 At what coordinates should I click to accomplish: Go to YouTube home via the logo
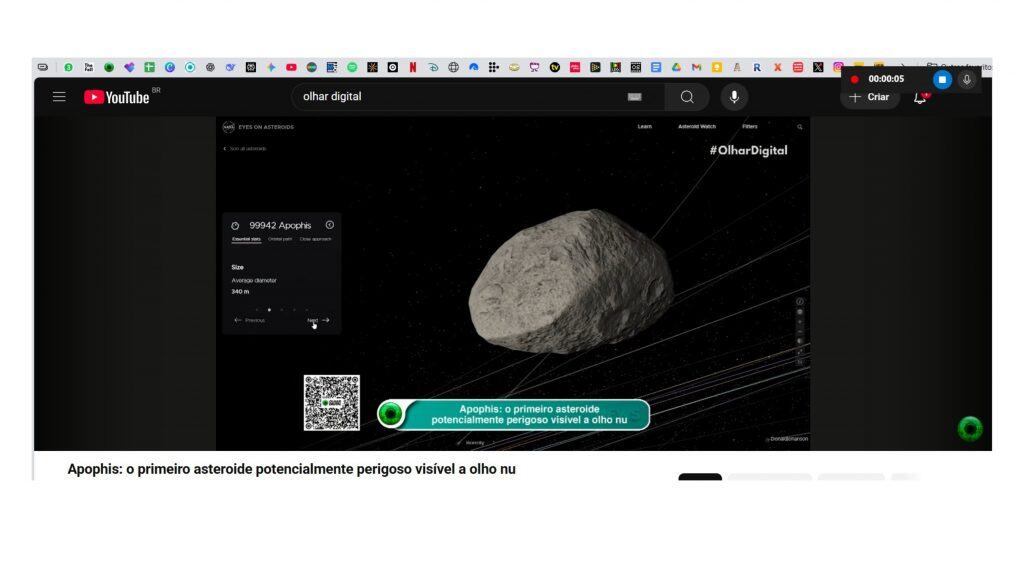point(117,97)
